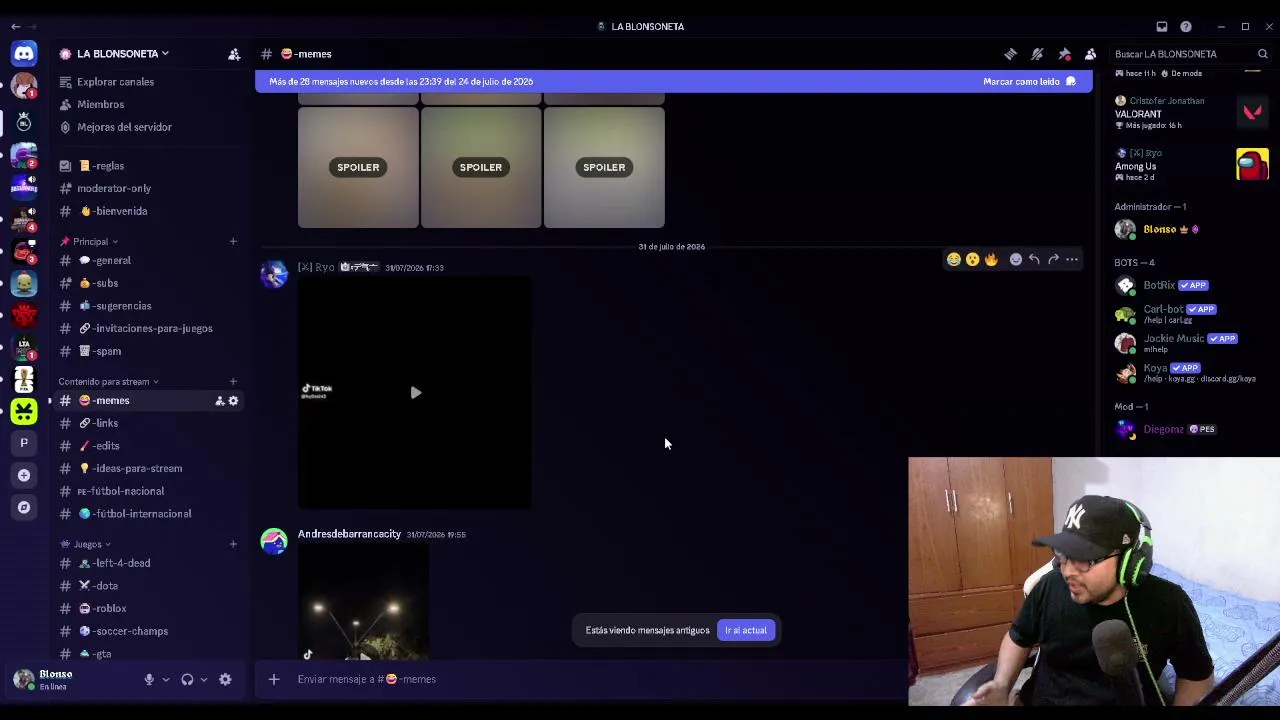Open the sugerencias channel
The width and height of the screenshot is (1280, 720).
click(x=150, y=306)
